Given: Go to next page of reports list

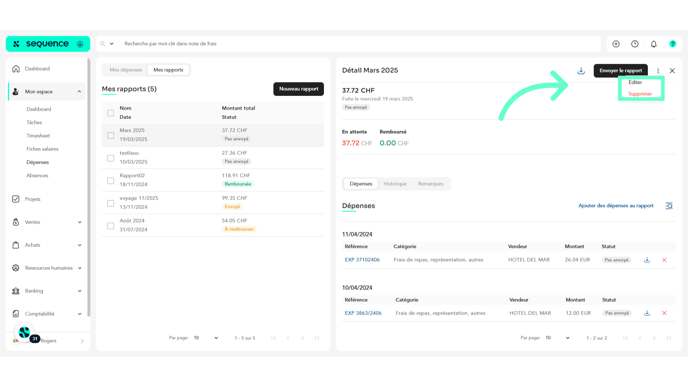Looking at the screenshot, I should tap(302, 338).
